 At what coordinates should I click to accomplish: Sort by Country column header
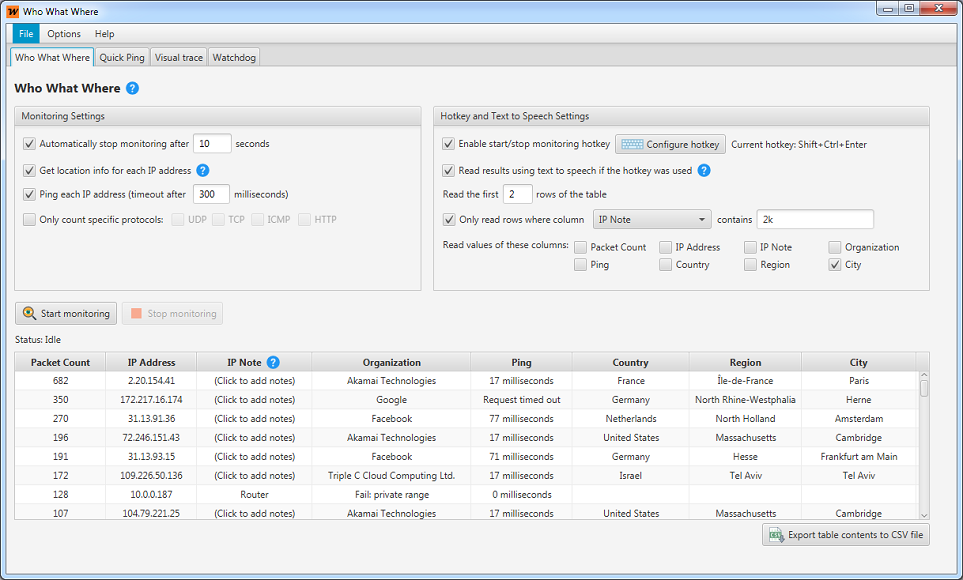[630, 362]
